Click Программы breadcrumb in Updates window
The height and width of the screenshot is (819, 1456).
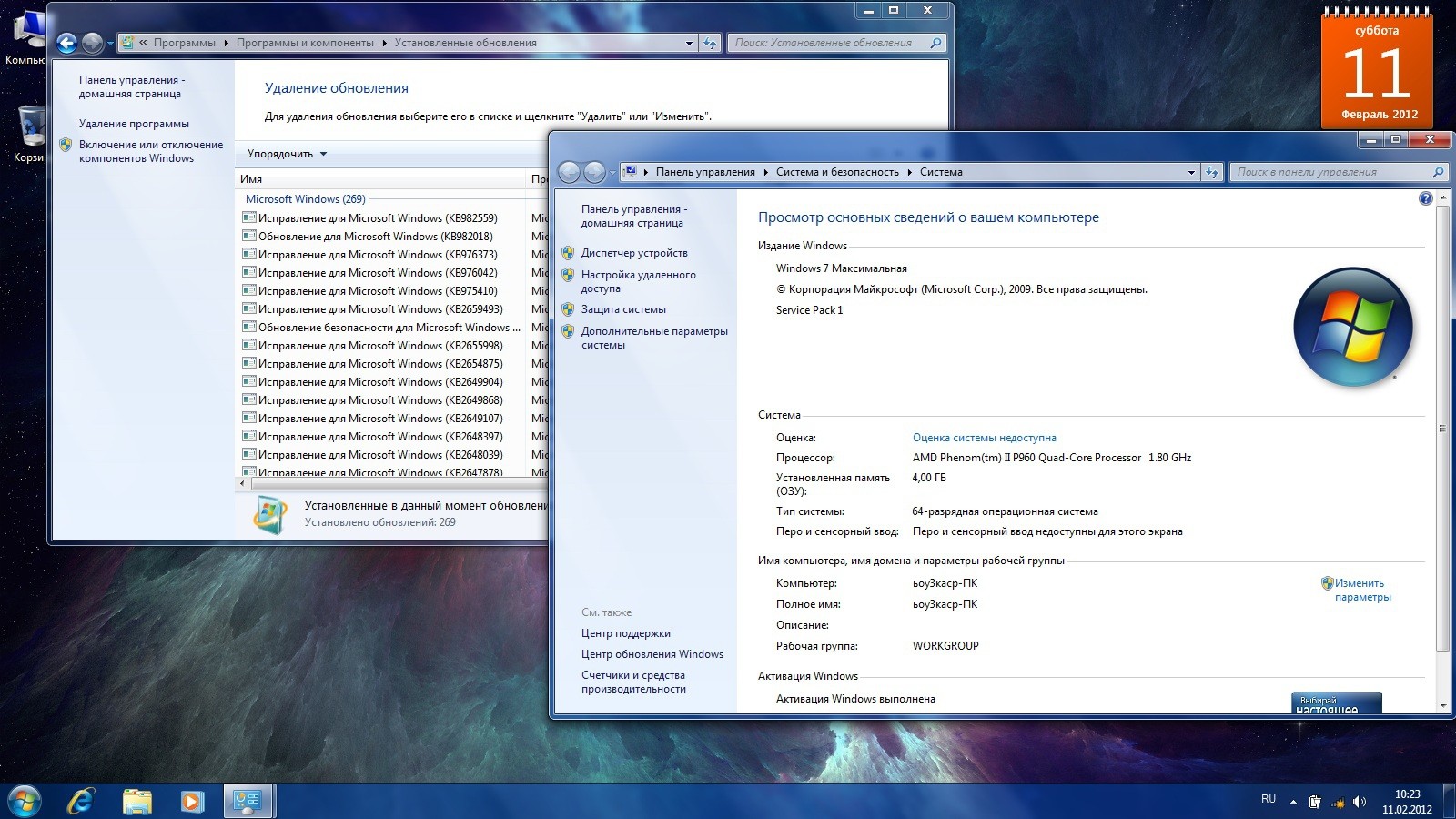[x=185, y=43]
